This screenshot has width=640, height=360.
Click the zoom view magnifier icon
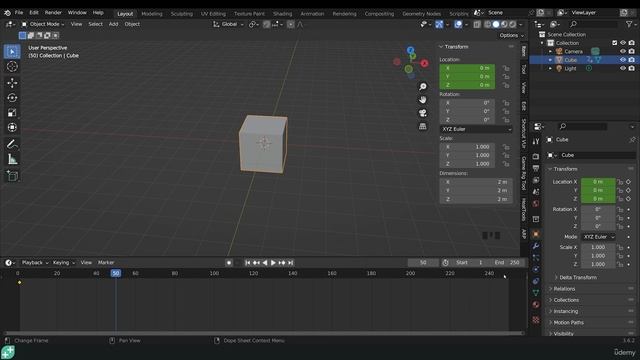pos(423,87)
